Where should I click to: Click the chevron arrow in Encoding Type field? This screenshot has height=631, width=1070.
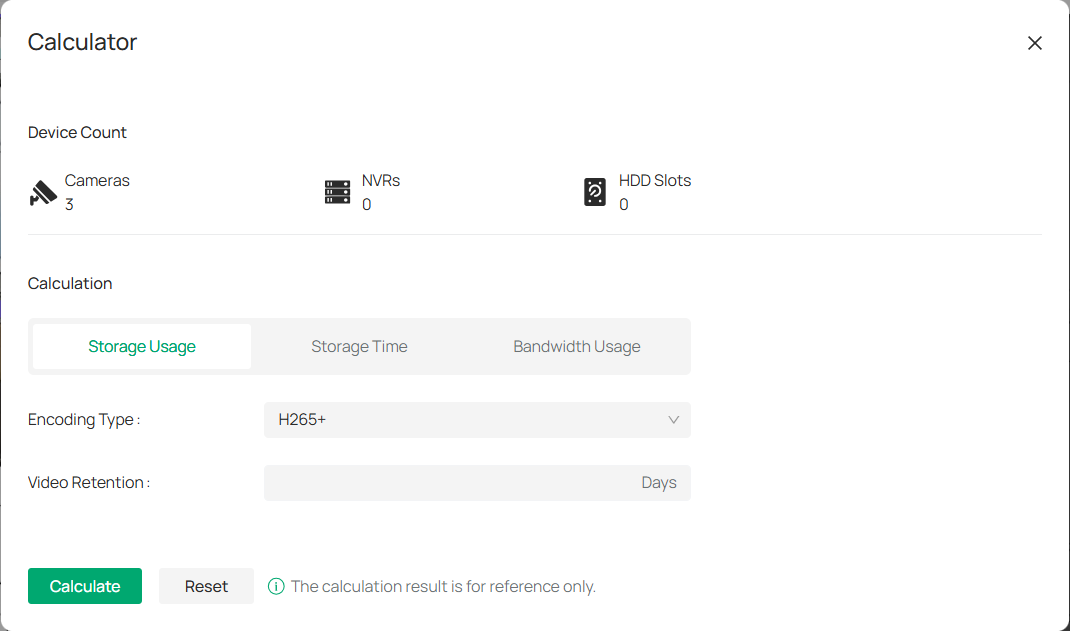click(673, 420)
